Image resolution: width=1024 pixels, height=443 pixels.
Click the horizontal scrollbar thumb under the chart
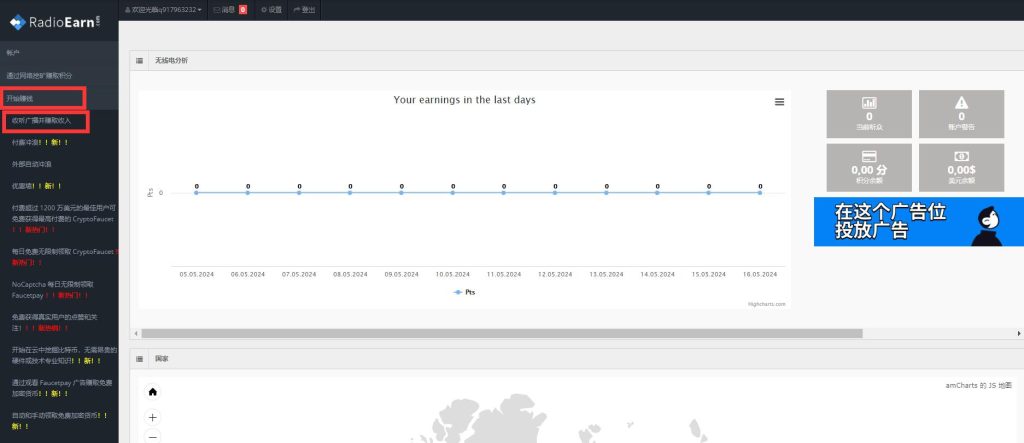pyautogui.click(x=502, y=333)
